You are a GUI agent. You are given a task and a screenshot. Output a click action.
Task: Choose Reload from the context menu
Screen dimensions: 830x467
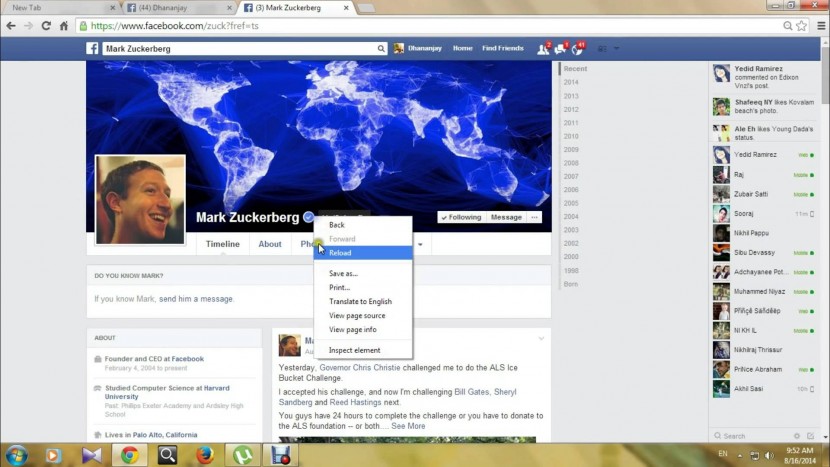[x=340, y=253]
